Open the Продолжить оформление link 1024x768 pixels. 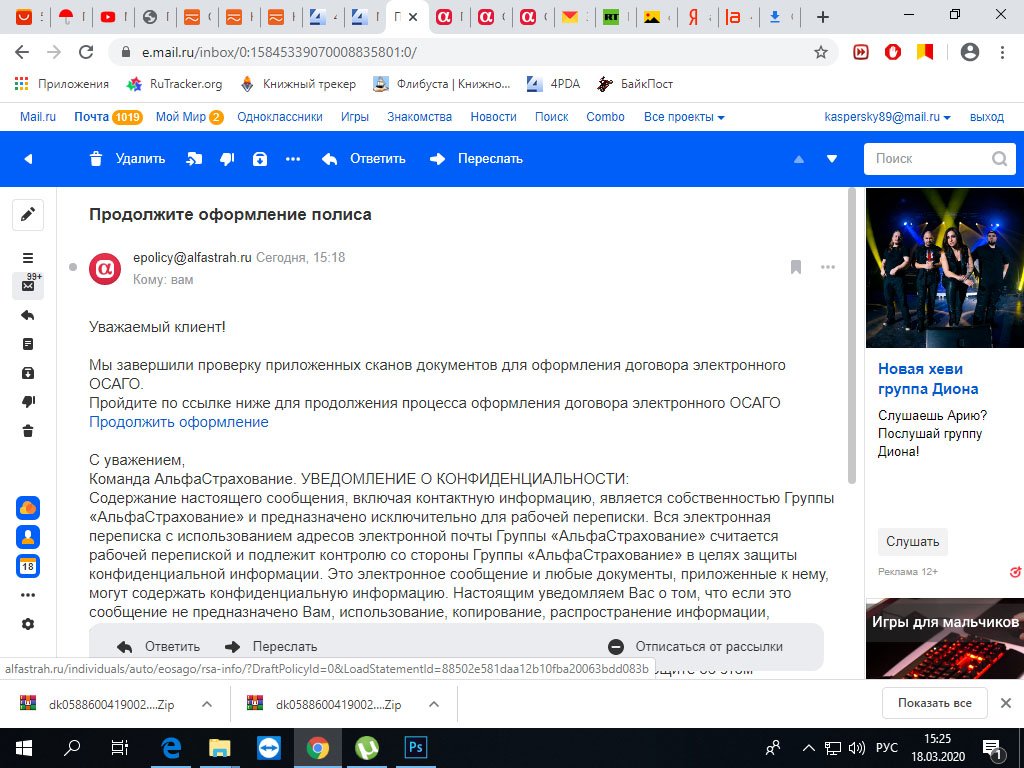[x=179, y=422]
